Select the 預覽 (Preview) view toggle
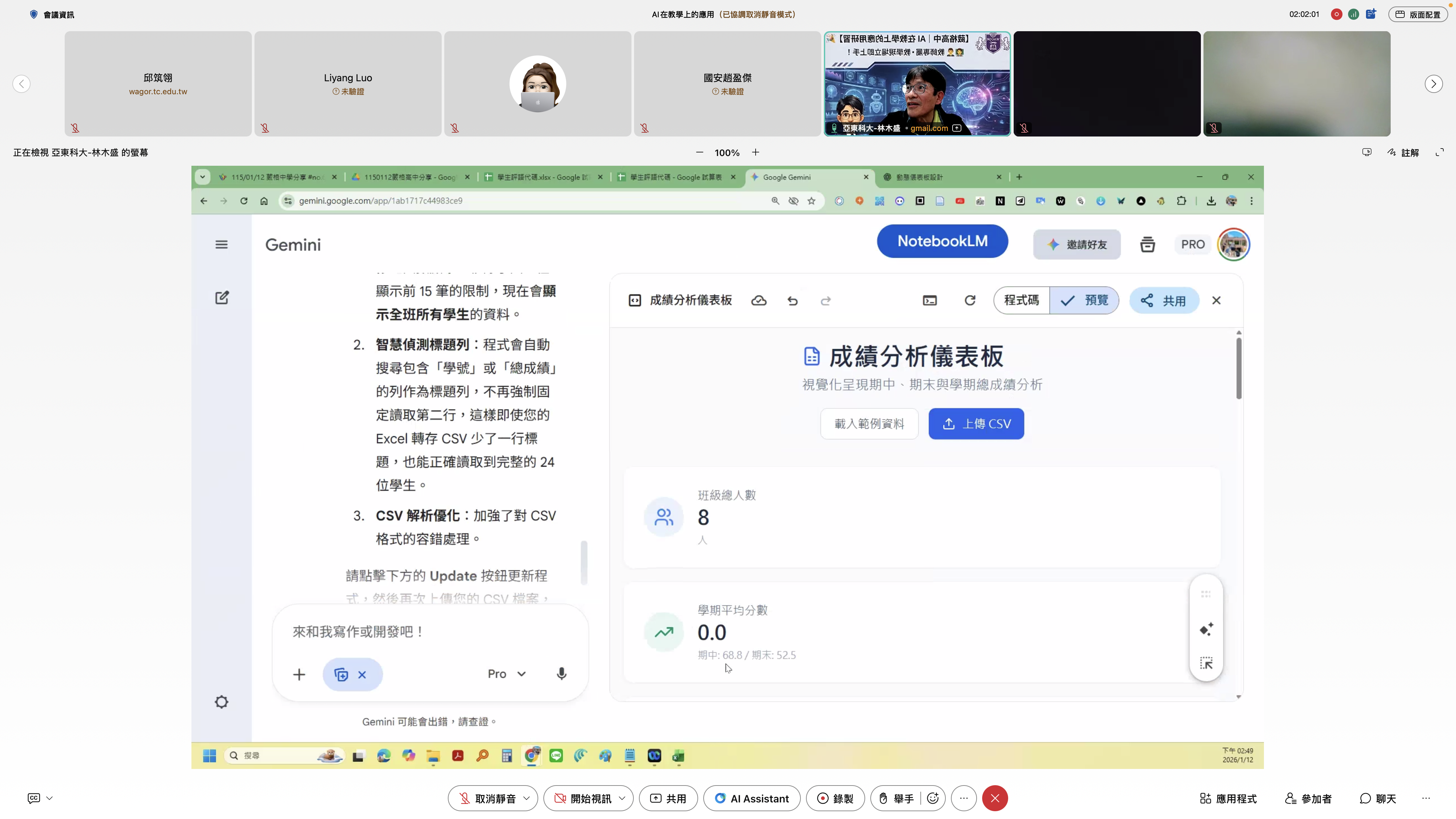The width and height of the screenshot is (1456, 819). [x=1085, y=301]
